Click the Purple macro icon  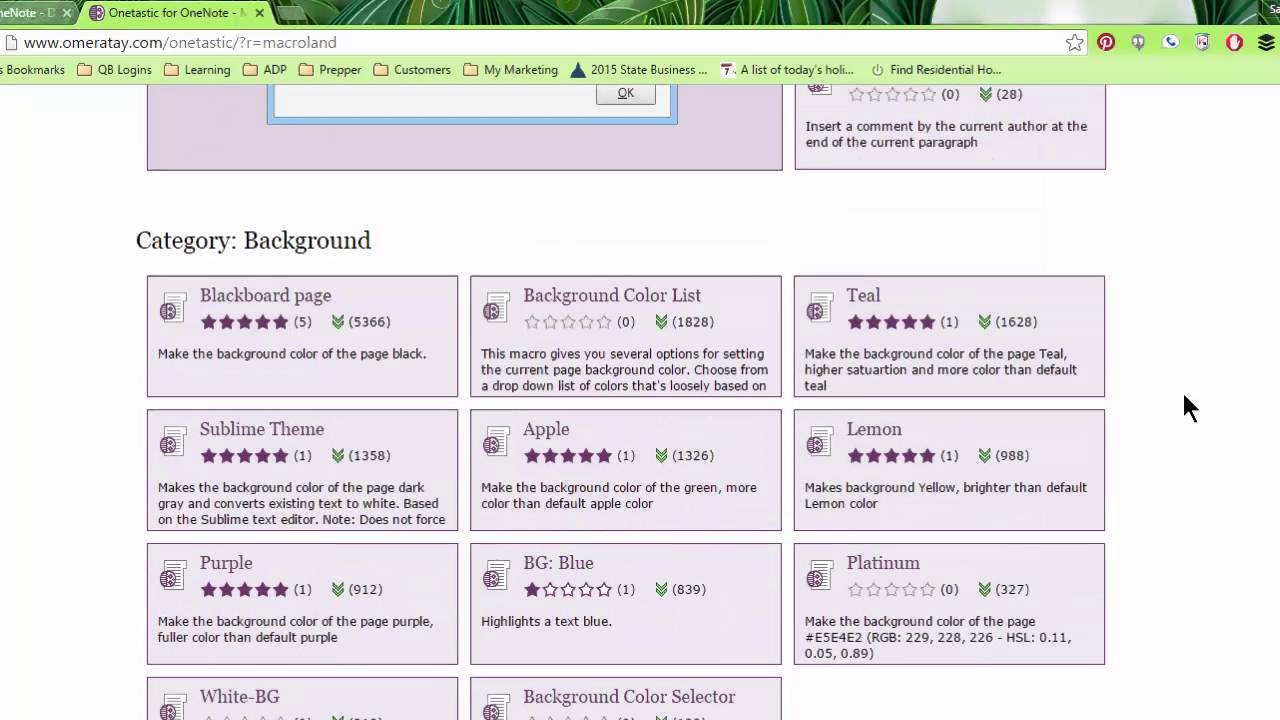[x=173, y=576]
